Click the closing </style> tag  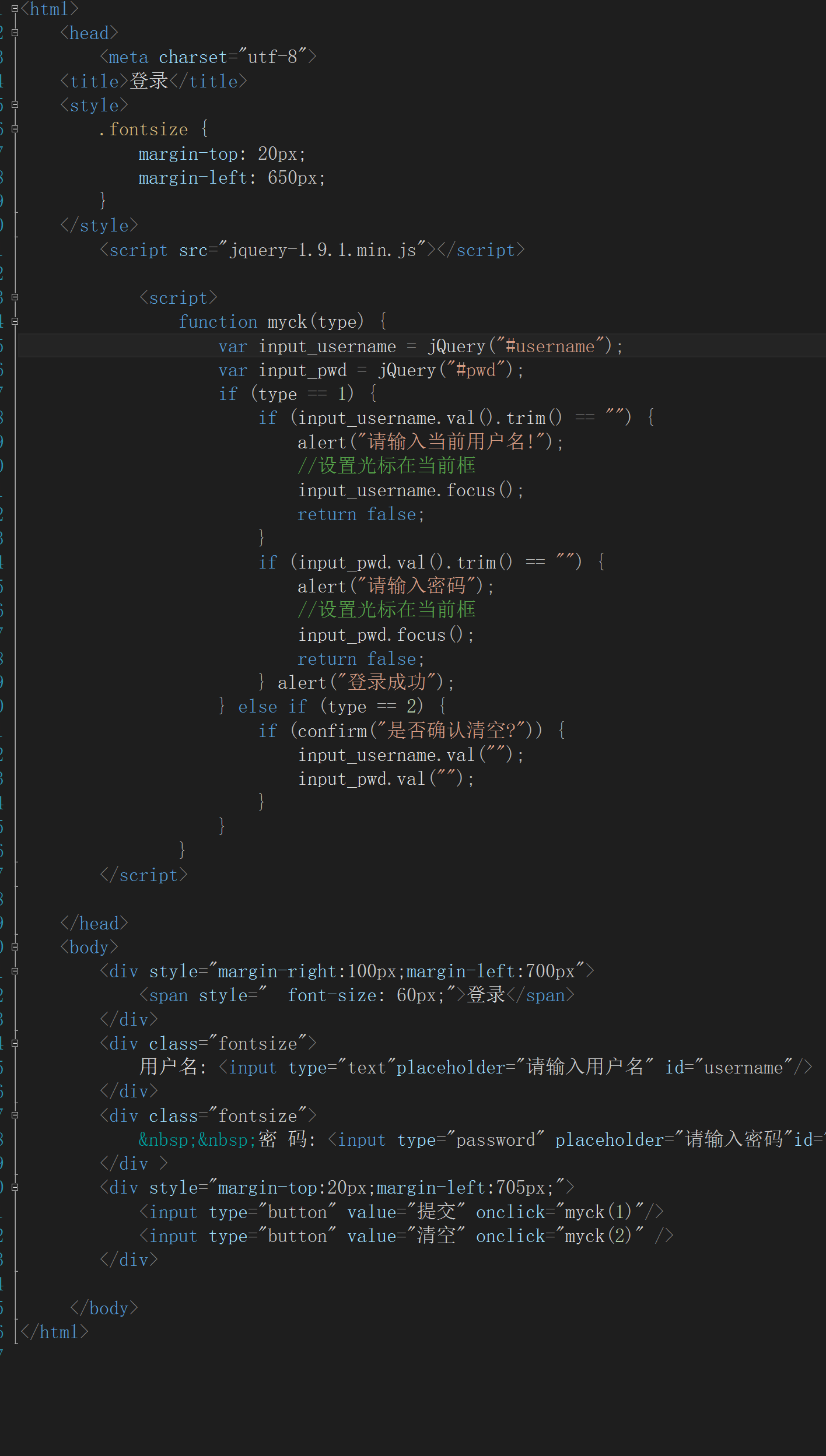(99, 226)
